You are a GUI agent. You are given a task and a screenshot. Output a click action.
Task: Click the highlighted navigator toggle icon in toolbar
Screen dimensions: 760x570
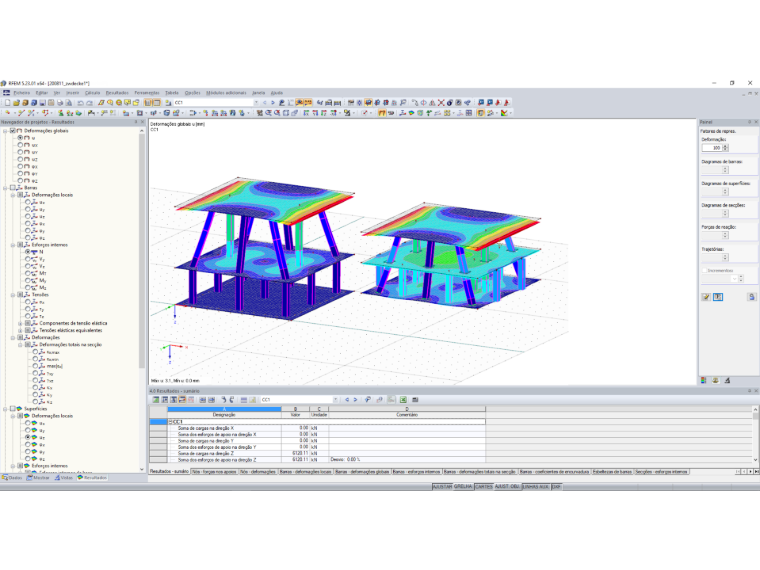click(148, 103)
